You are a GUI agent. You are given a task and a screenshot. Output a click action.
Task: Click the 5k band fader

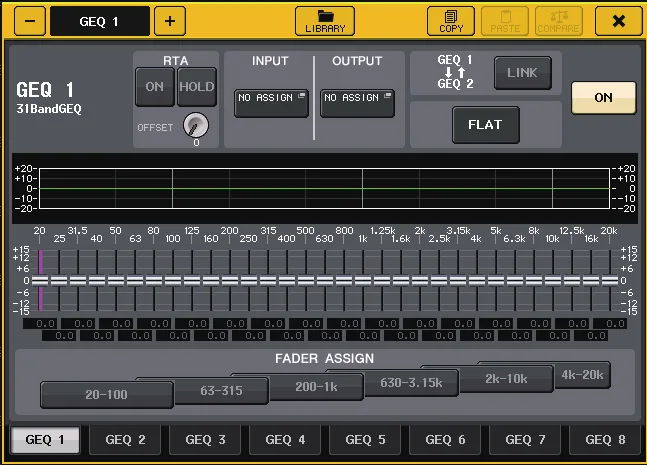point(496,281)
